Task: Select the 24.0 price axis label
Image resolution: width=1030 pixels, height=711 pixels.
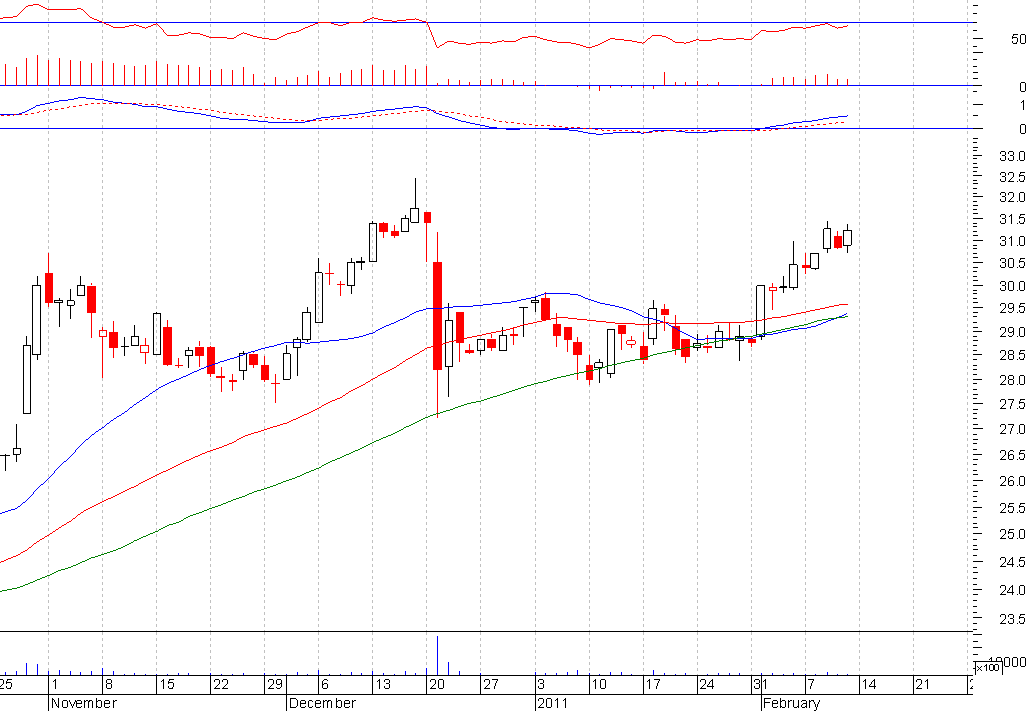Action: pyautogui.click(x=1012, y=590)
